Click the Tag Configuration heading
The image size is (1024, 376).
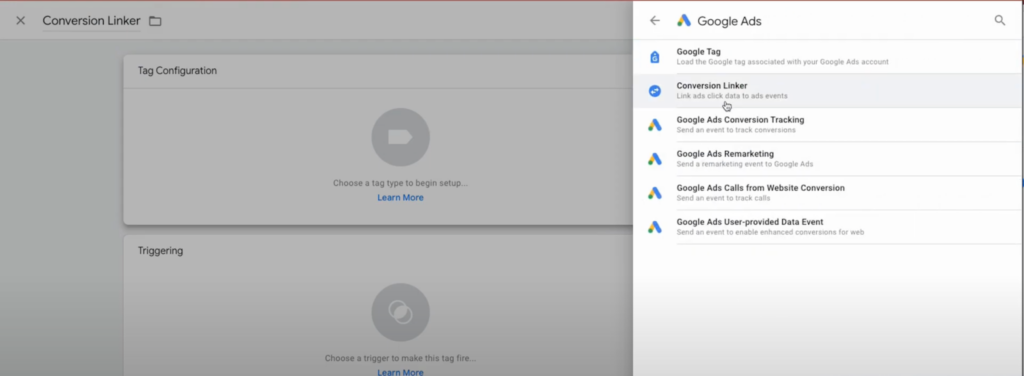[177, 70]
